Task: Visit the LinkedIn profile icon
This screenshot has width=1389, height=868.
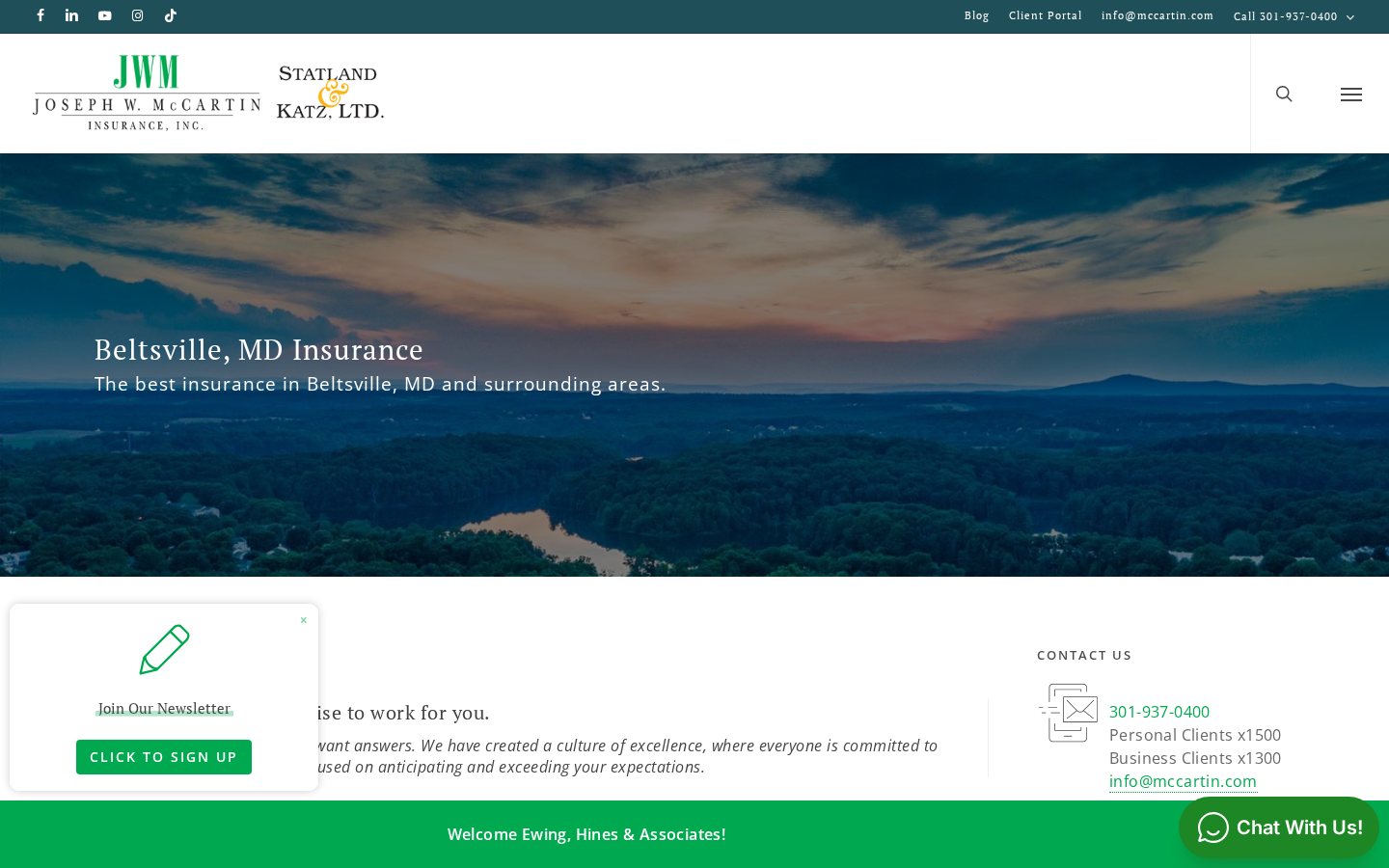Action: coord(71,15)
